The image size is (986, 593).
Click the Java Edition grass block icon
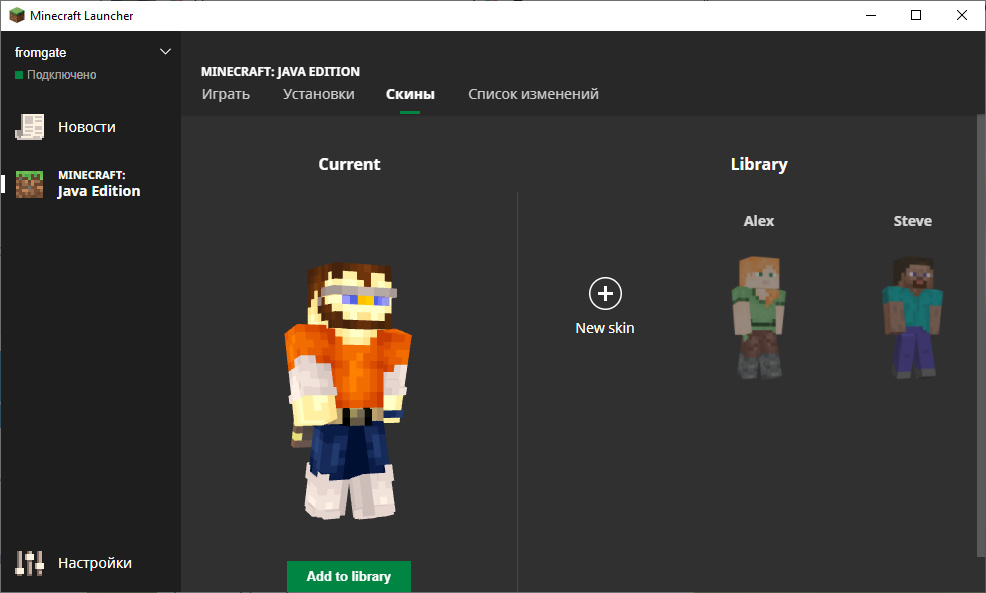[x=30, y=184]
